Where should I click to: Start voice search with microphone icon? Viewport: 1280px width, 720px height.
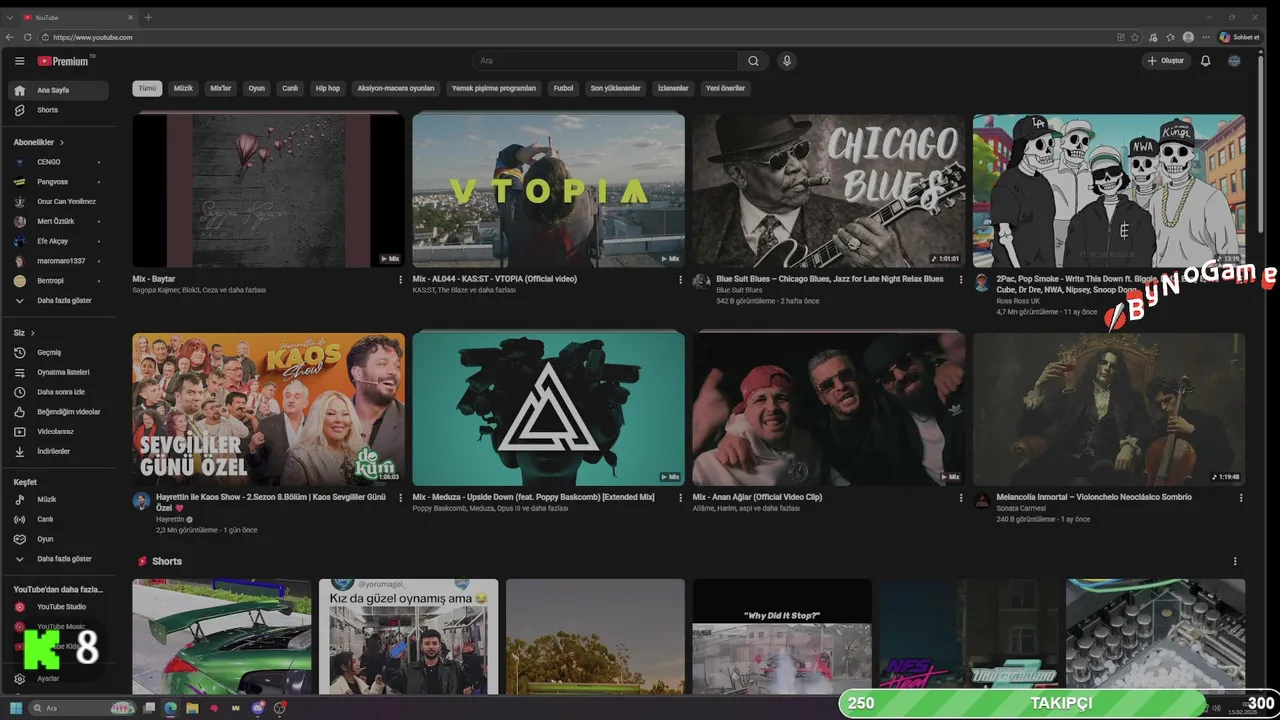pyautogui.click(x=787, y=61)
